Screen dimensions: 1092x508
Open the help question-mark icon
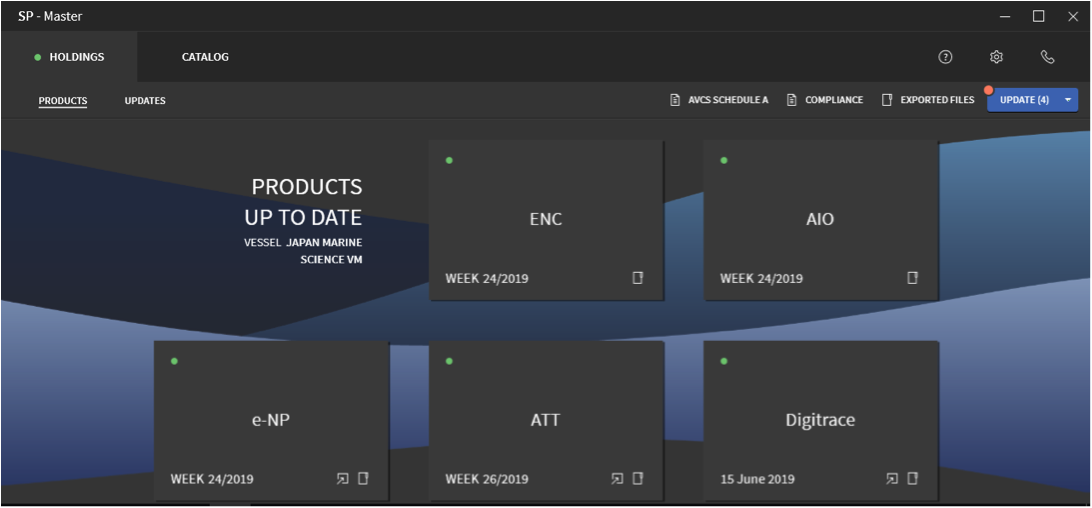coord(945,57)
